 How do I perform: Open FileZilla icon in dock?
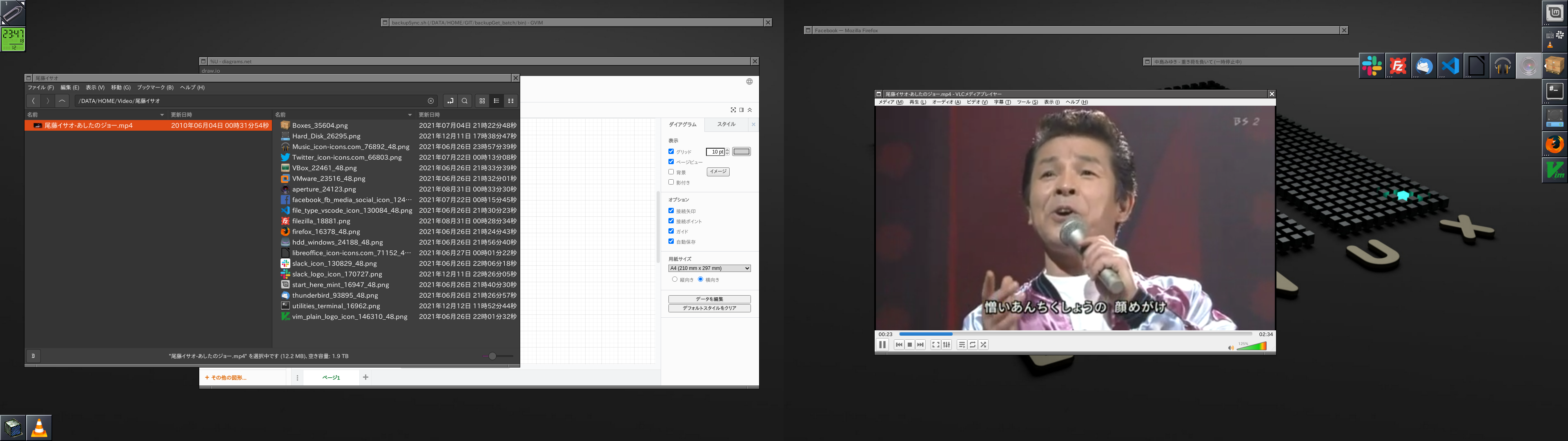(x=1398, y=66)
